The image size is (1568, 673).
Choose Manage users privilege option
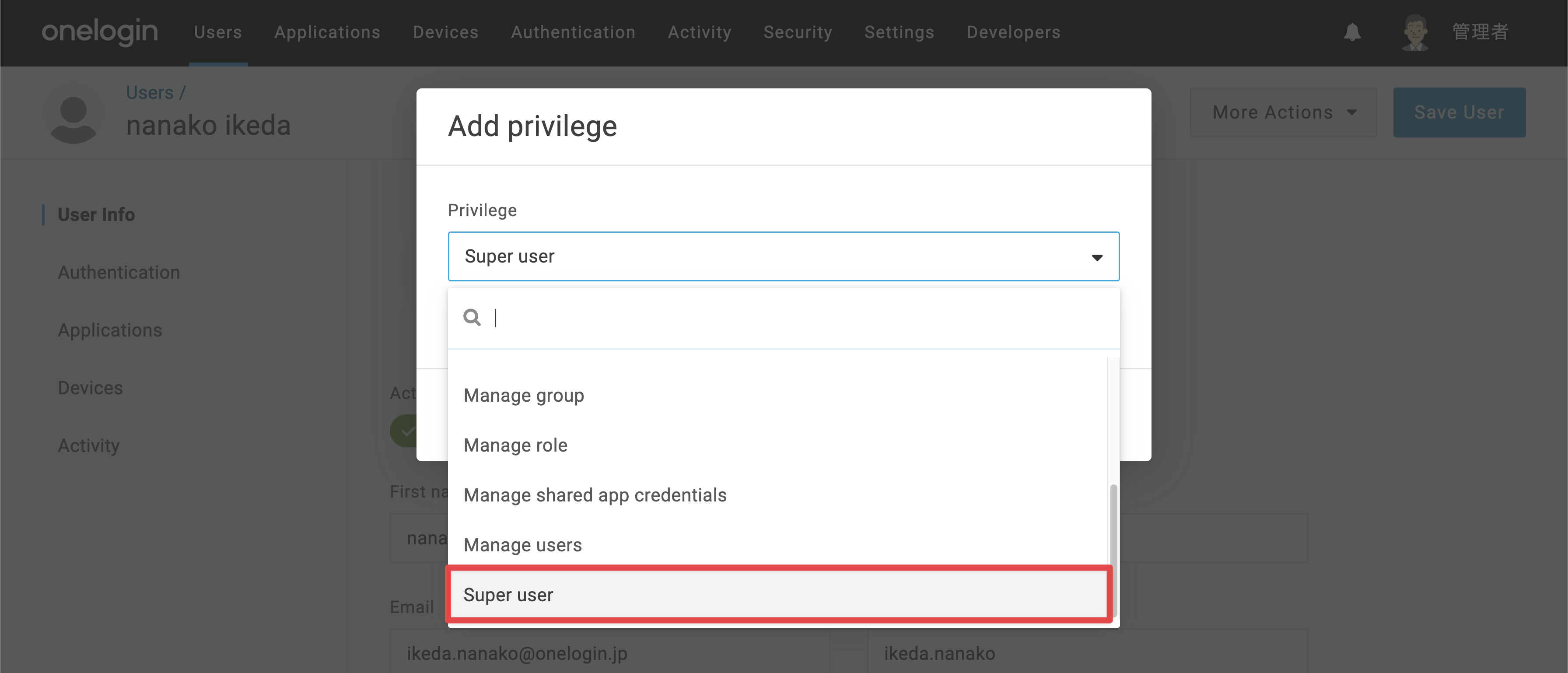click(777, 545)
